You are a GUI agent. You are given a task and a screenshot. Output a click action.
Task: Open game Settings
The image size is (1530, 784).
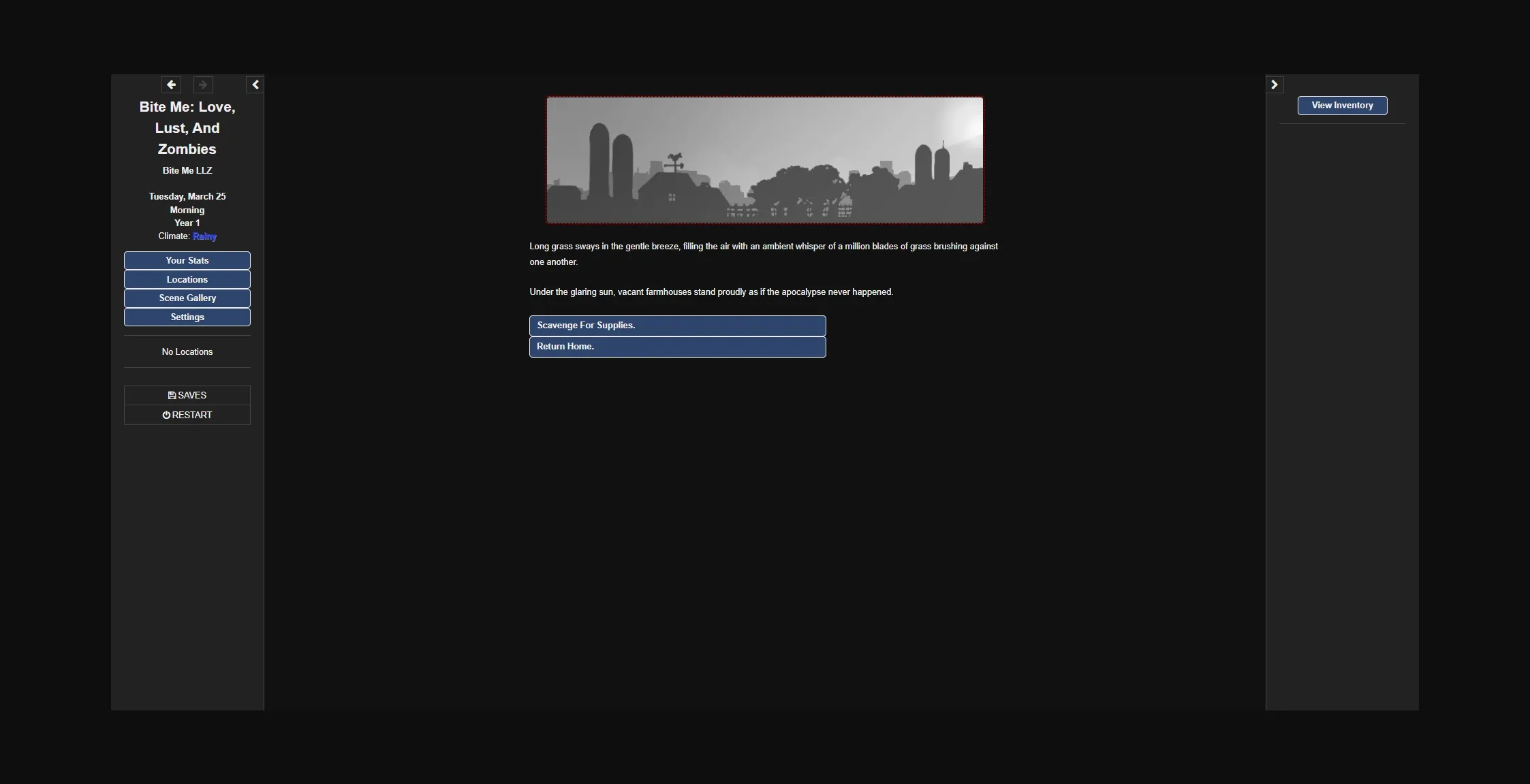(187, 317)
